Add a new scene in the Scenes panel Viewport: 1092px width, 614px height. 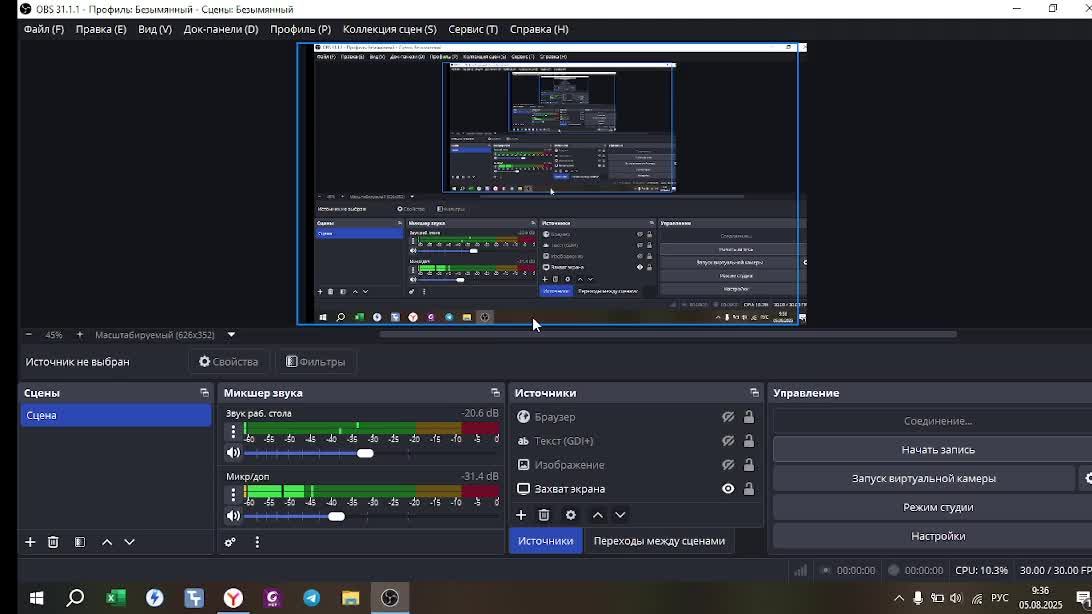click(x=30, y=542)
